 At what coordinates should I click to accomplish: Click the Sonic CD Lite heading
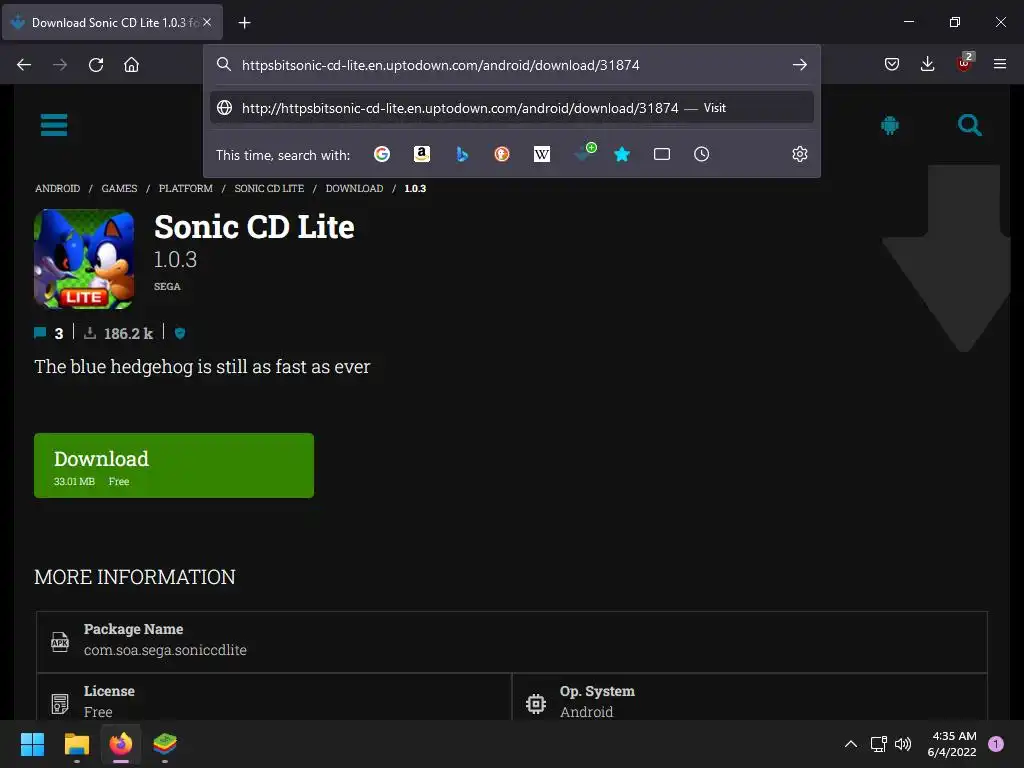254,227
